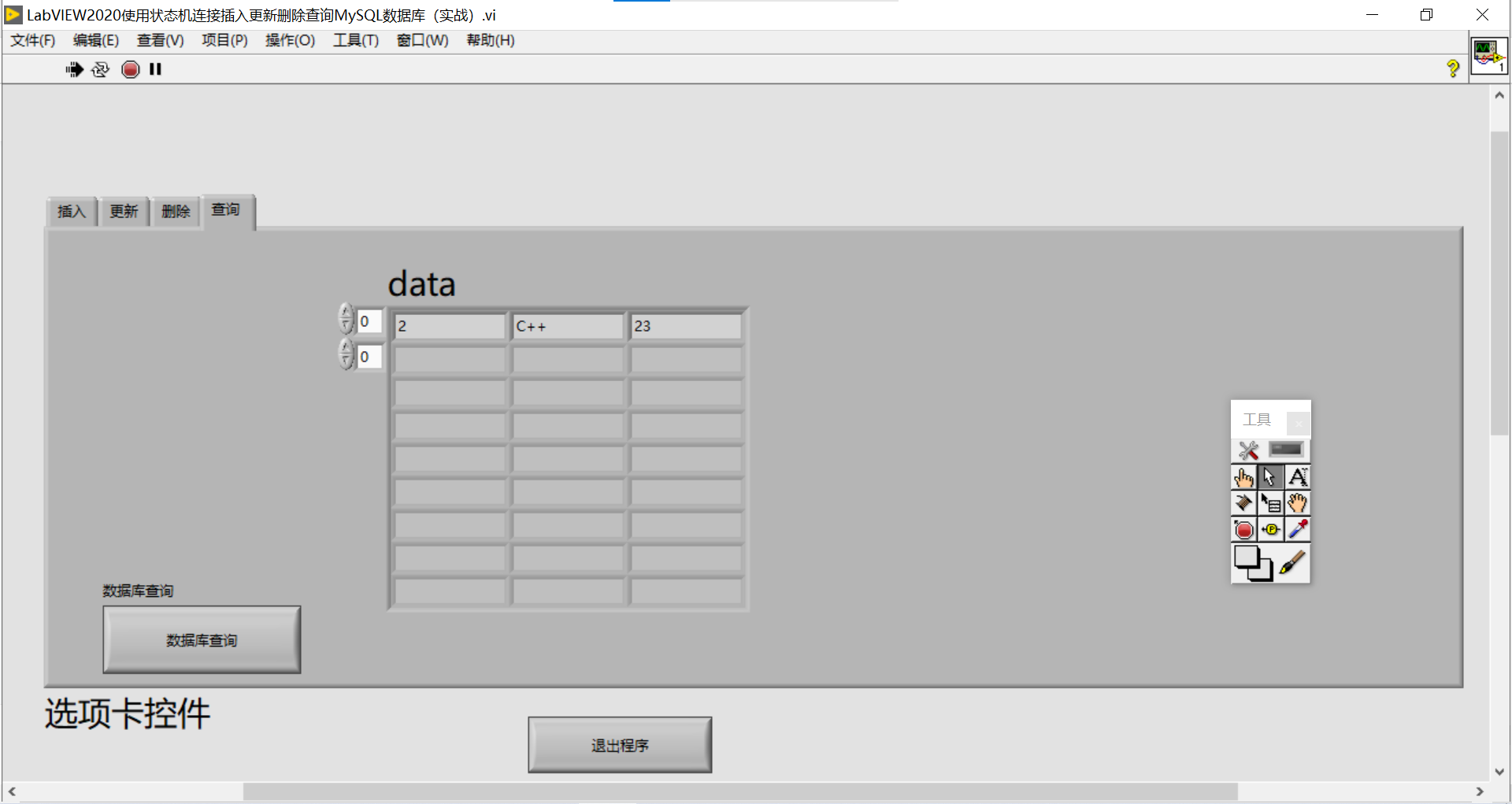Viewport: 1512px width, 804px height.
Task: Open the 窗口(W) menu
Action: [x=422, y=40]
